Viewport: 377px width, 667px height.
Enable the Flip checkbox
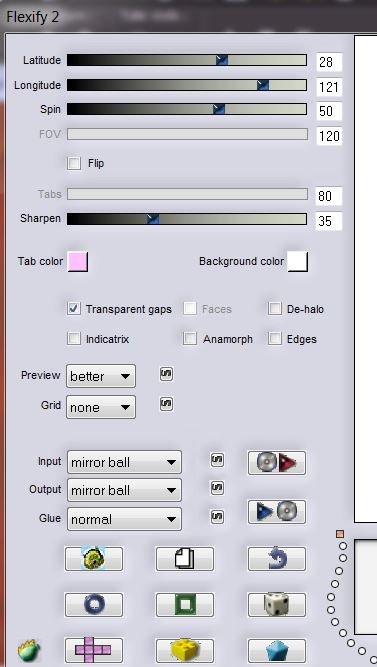[74, 163]
